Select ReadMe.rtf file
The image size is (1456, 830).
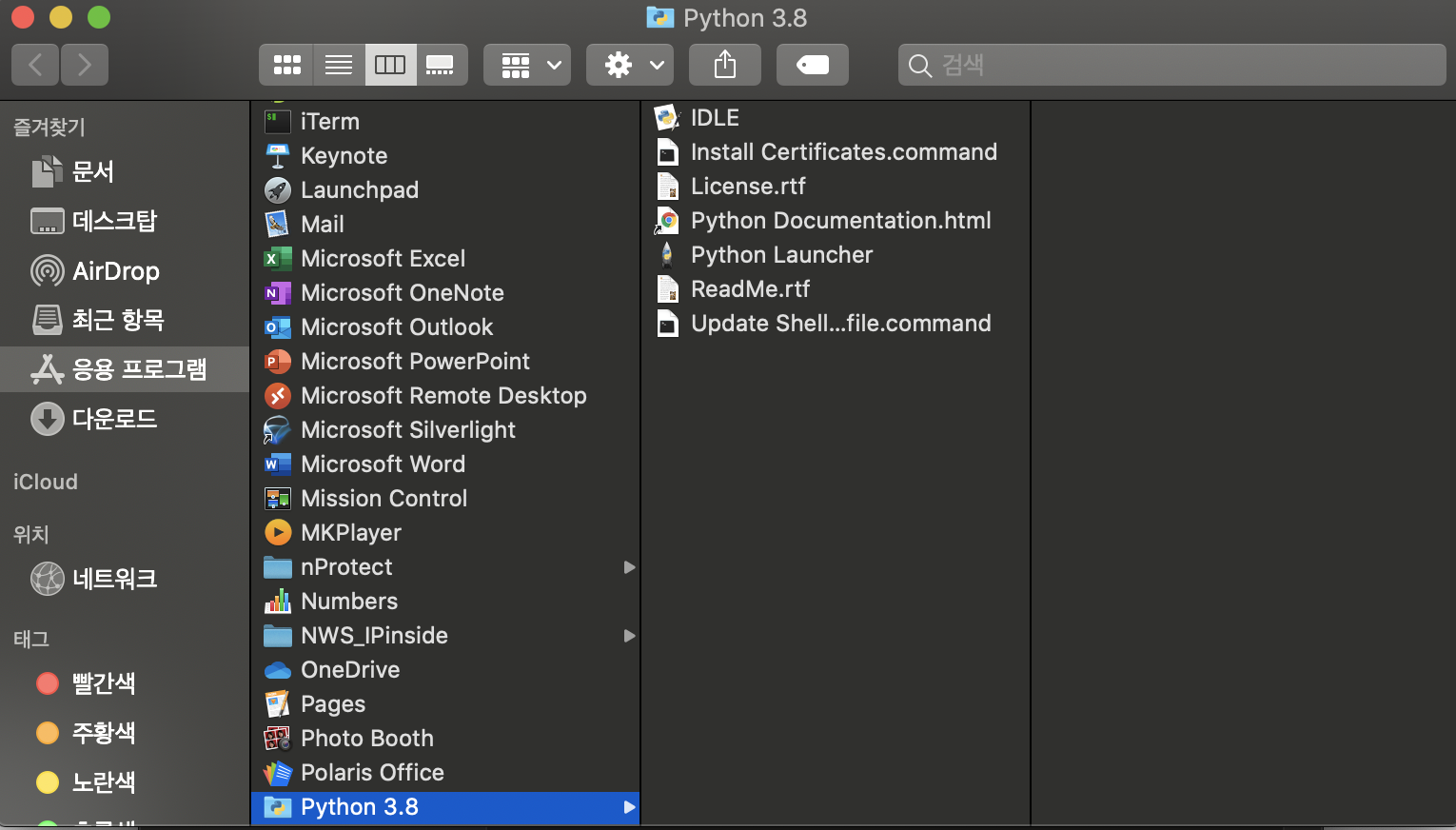[836, 289]
